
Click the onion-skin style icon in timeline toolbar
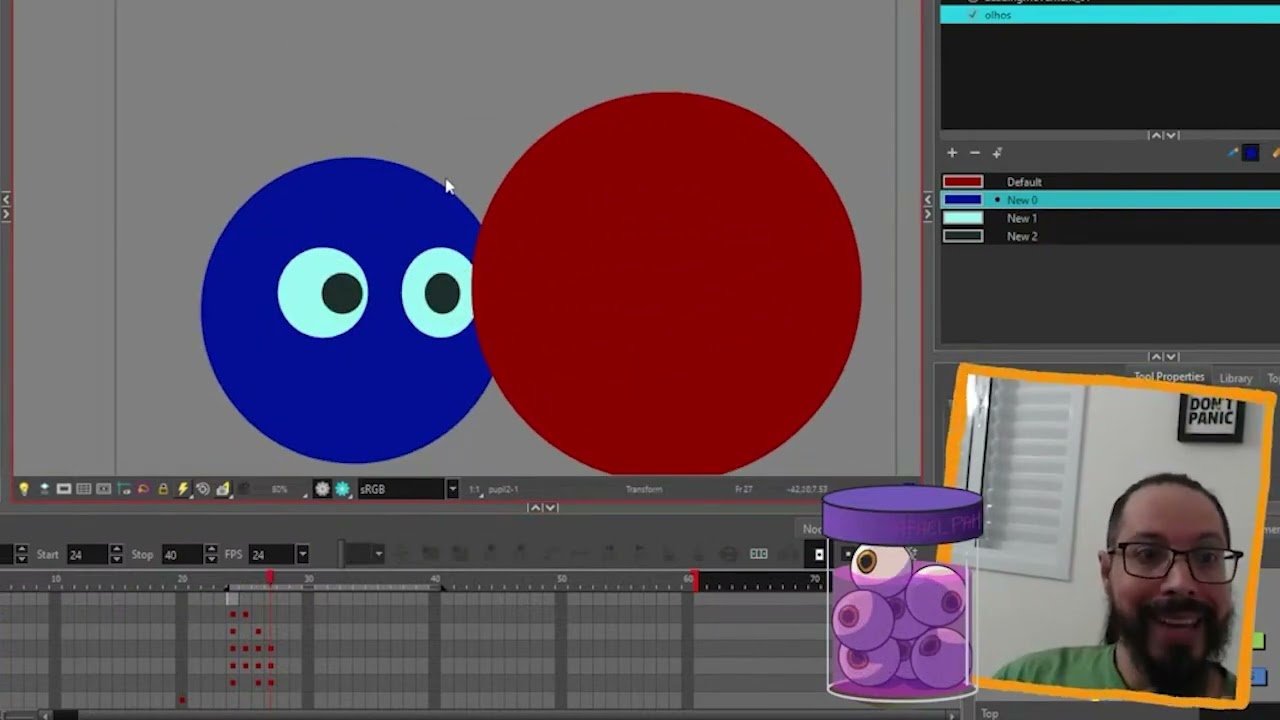pos(759,554)
